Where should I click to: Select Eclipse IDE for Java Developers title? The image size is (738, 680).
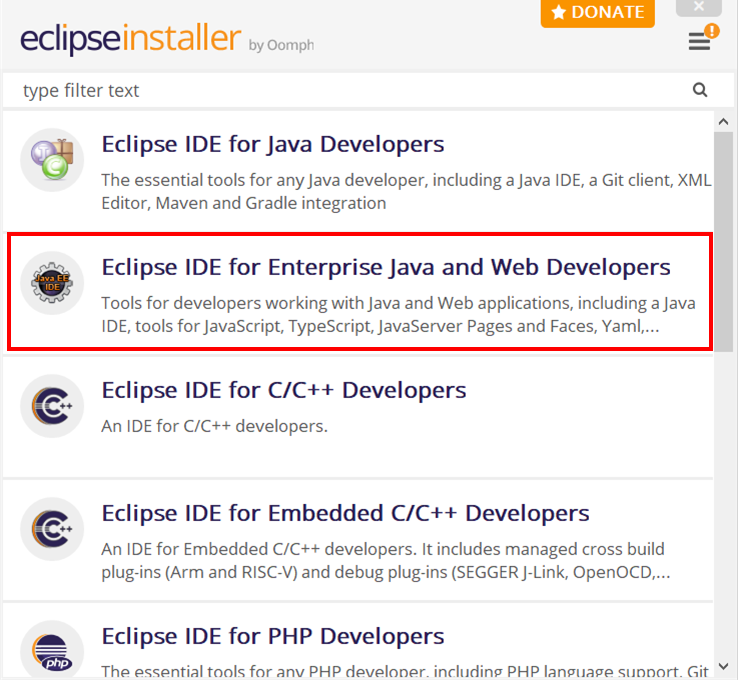(273, 144)
